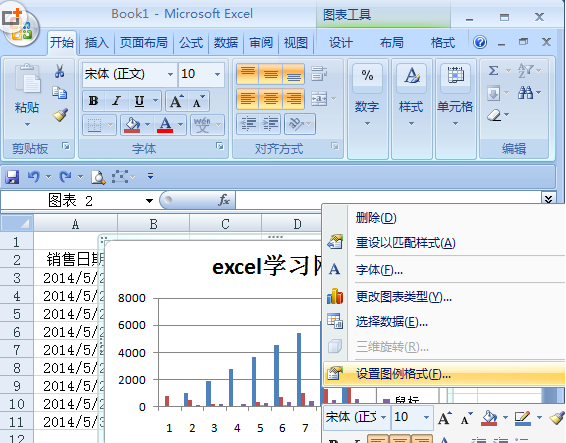The height and width of the screenshot is (443, 566).
Task: Apply mini toolbar fill color bucket
Action: (489, 418)
